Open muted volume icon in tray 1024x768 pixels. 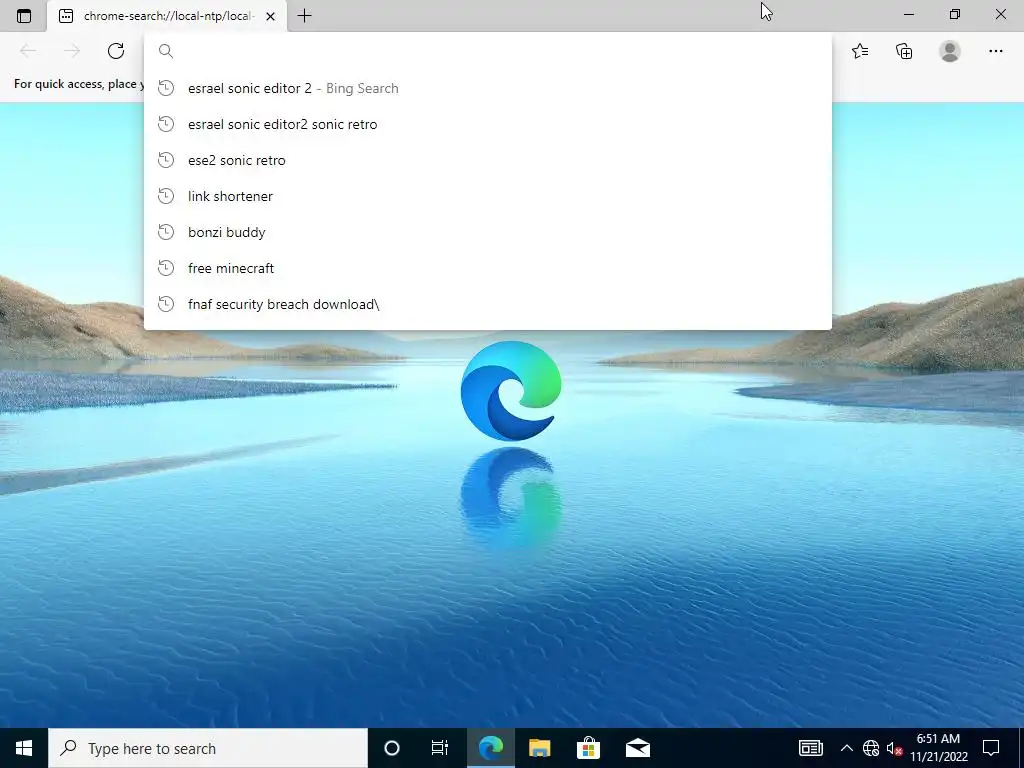point(894,748)
